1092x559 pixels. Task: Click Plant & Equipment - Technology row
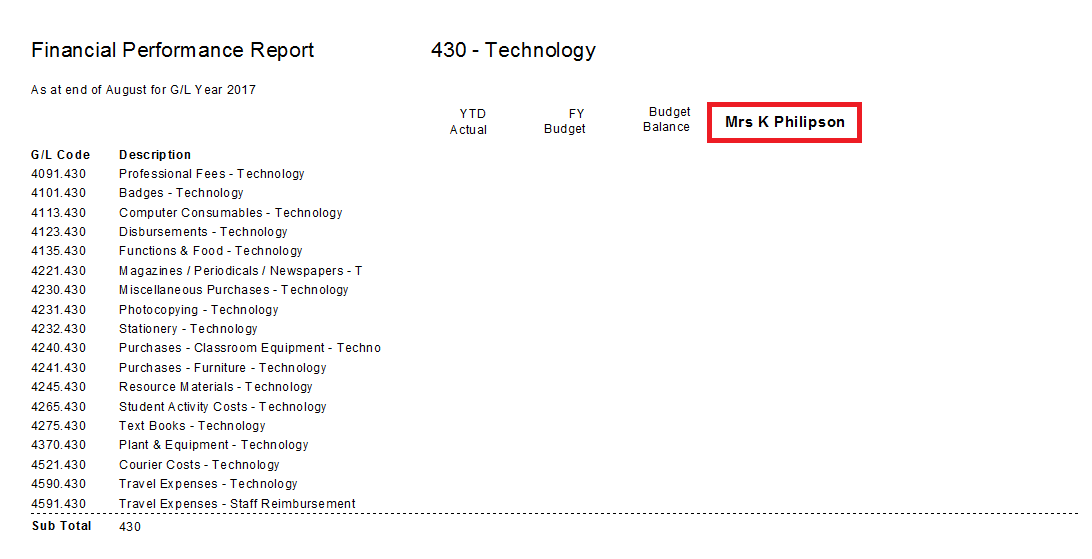[213, 445]
